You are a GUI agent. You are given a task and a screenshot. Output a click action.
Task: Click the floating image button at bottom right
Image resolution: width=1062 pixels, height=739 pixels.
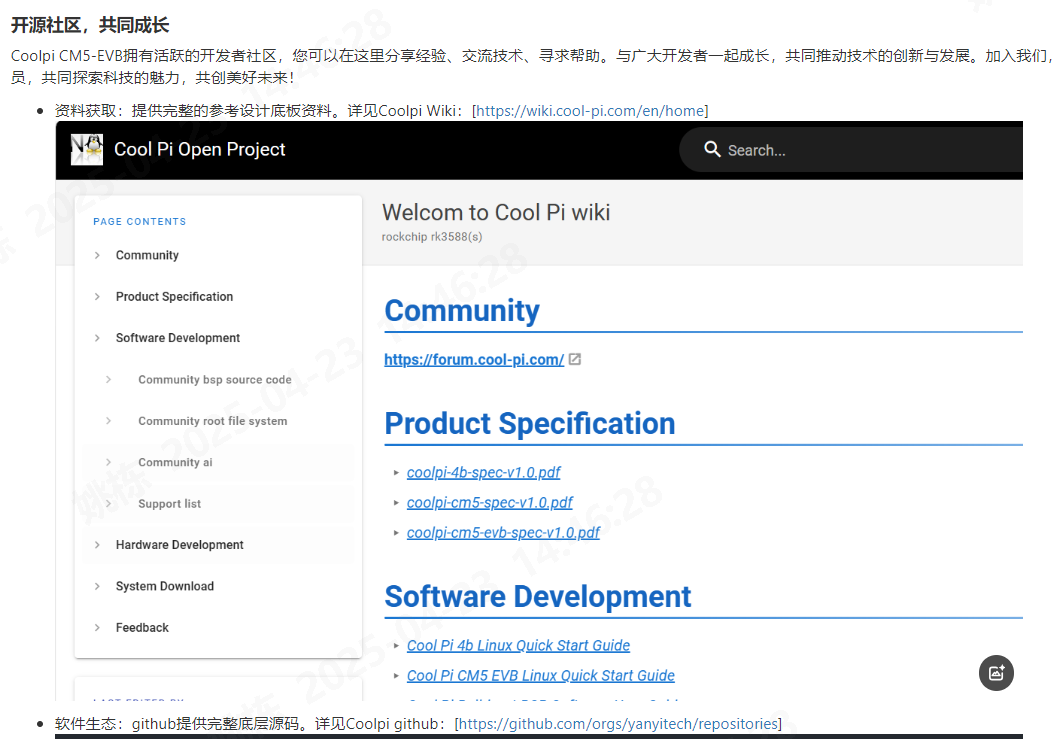pos(996,673)
